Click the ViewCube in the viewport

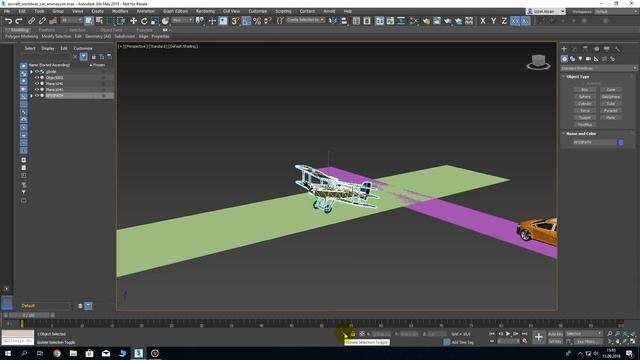(x=538, y=62)
